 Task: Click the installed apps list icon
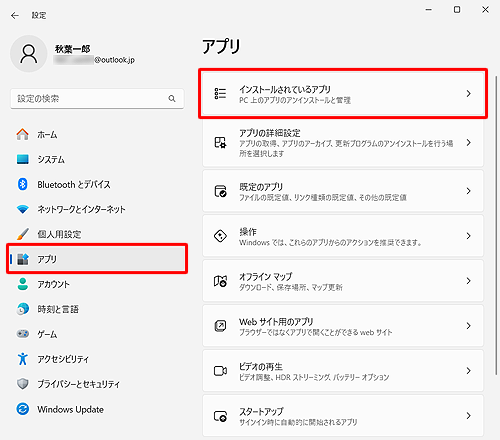click(220, 94)
